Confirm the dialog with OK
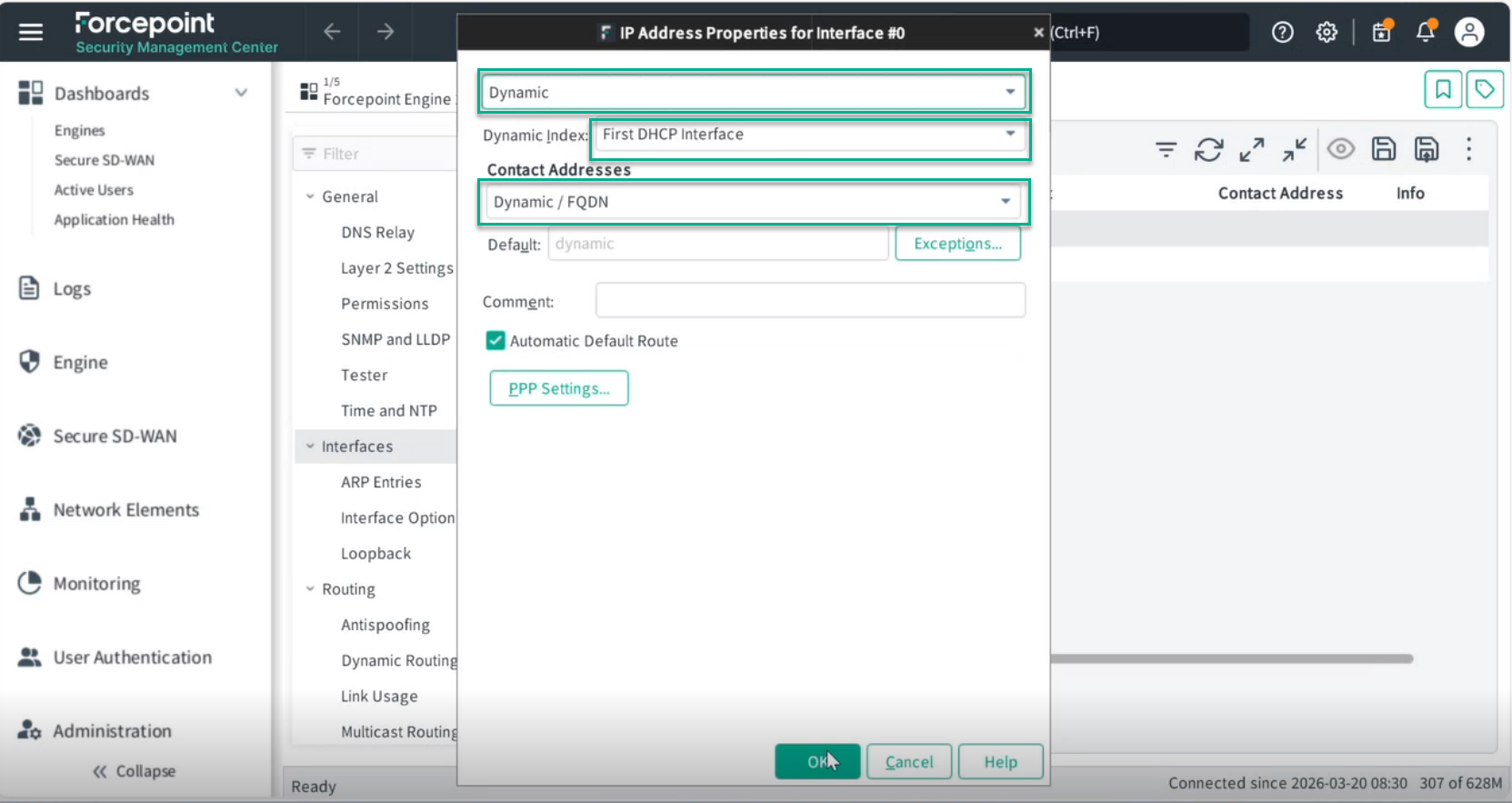This screenshot has height=803, width=1512. [817, 761]
